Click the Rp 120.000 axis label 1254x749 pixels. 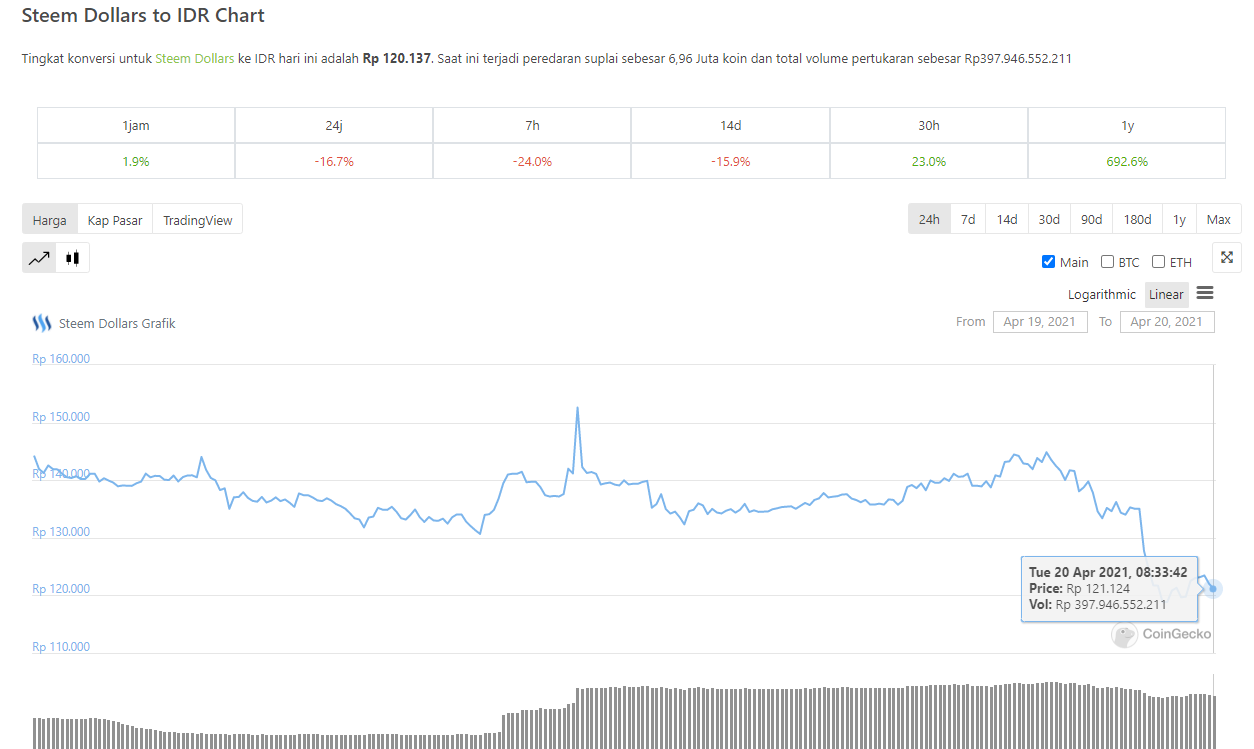61,589
